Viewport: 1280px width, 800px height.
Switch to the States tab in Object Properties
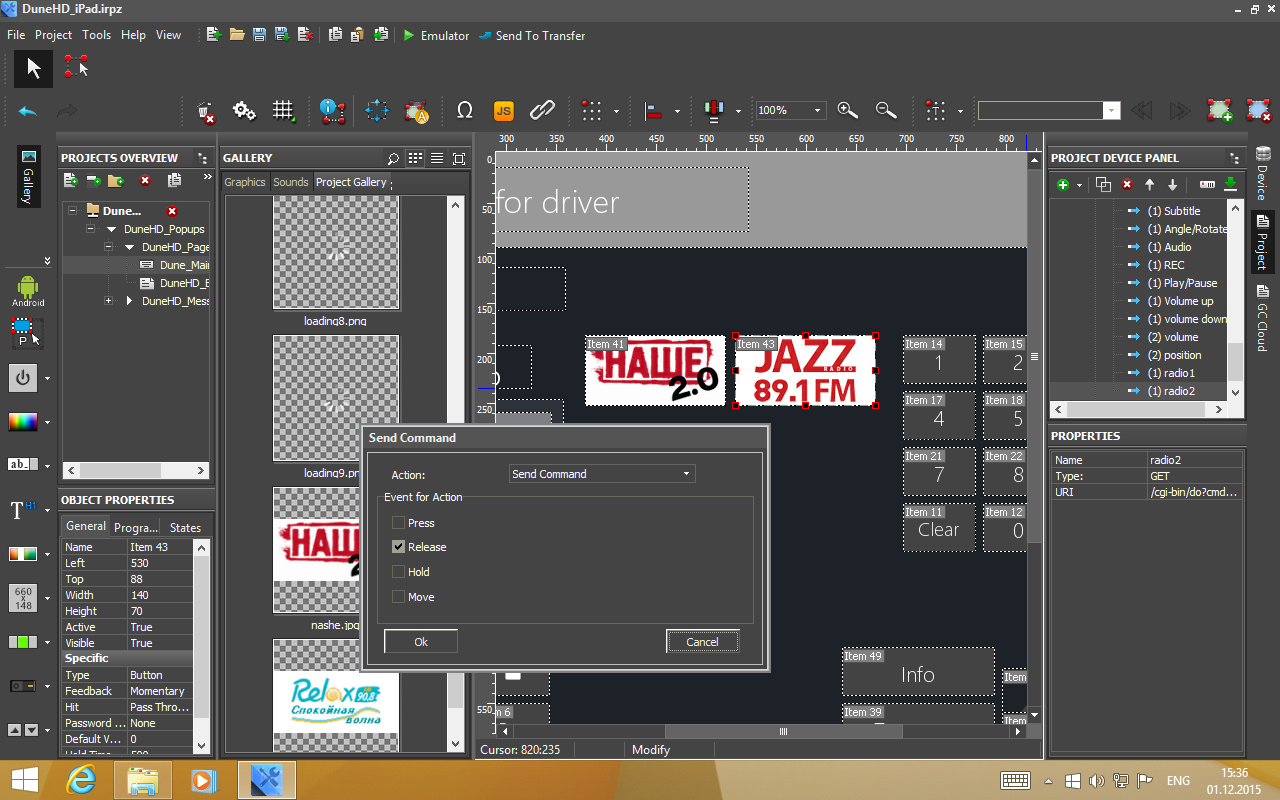pos(185,527)
